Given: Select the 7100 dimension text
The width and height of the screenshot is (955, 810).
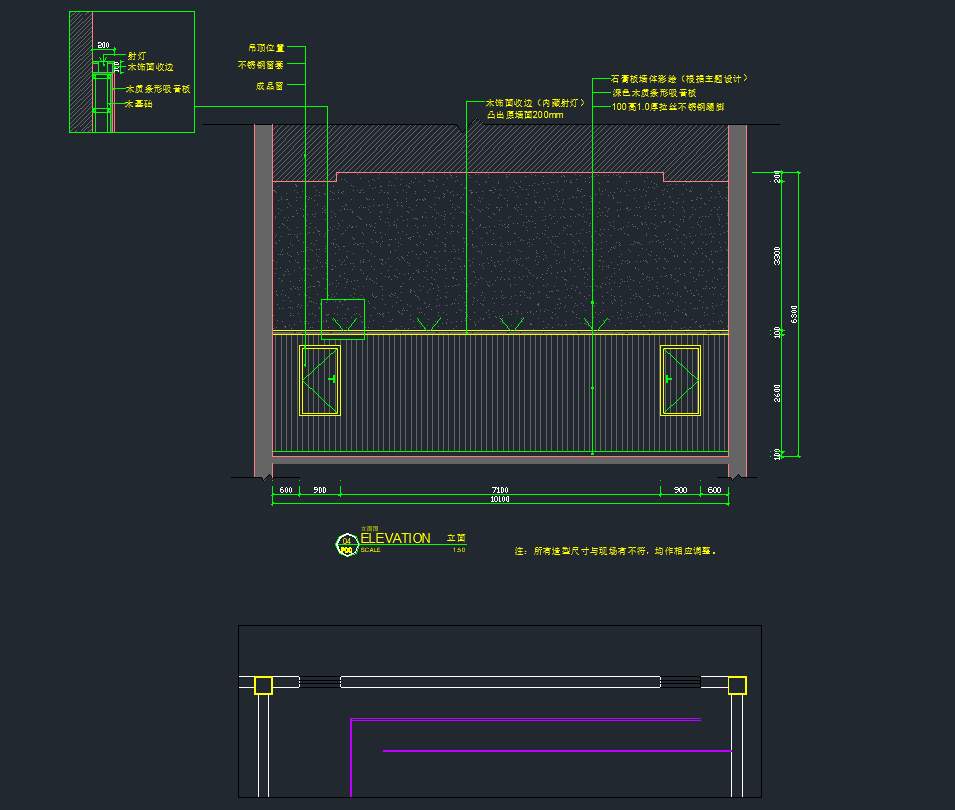Looking at the screenshot, I should (x=499, y=490).
